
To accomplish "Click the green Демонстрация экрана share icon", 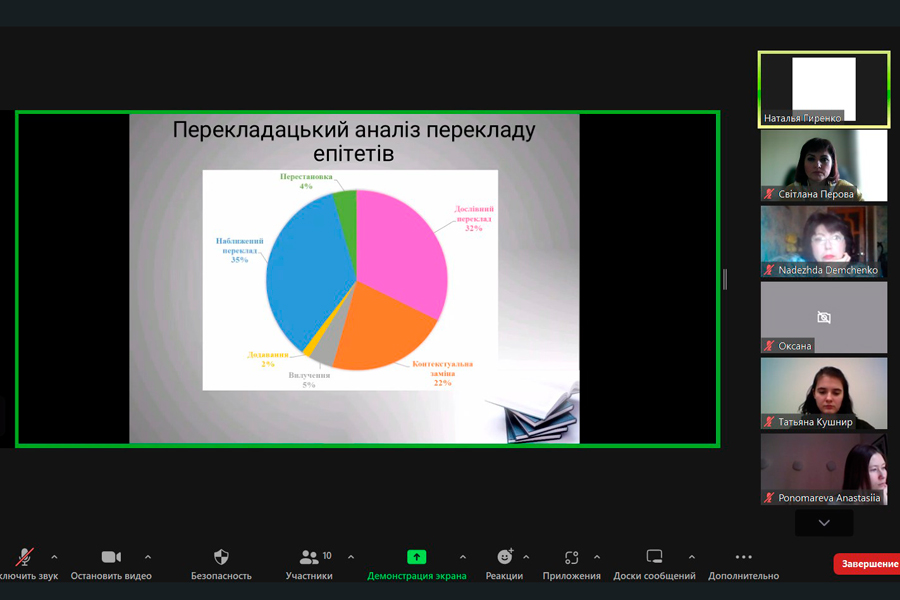I will [417, 557].
